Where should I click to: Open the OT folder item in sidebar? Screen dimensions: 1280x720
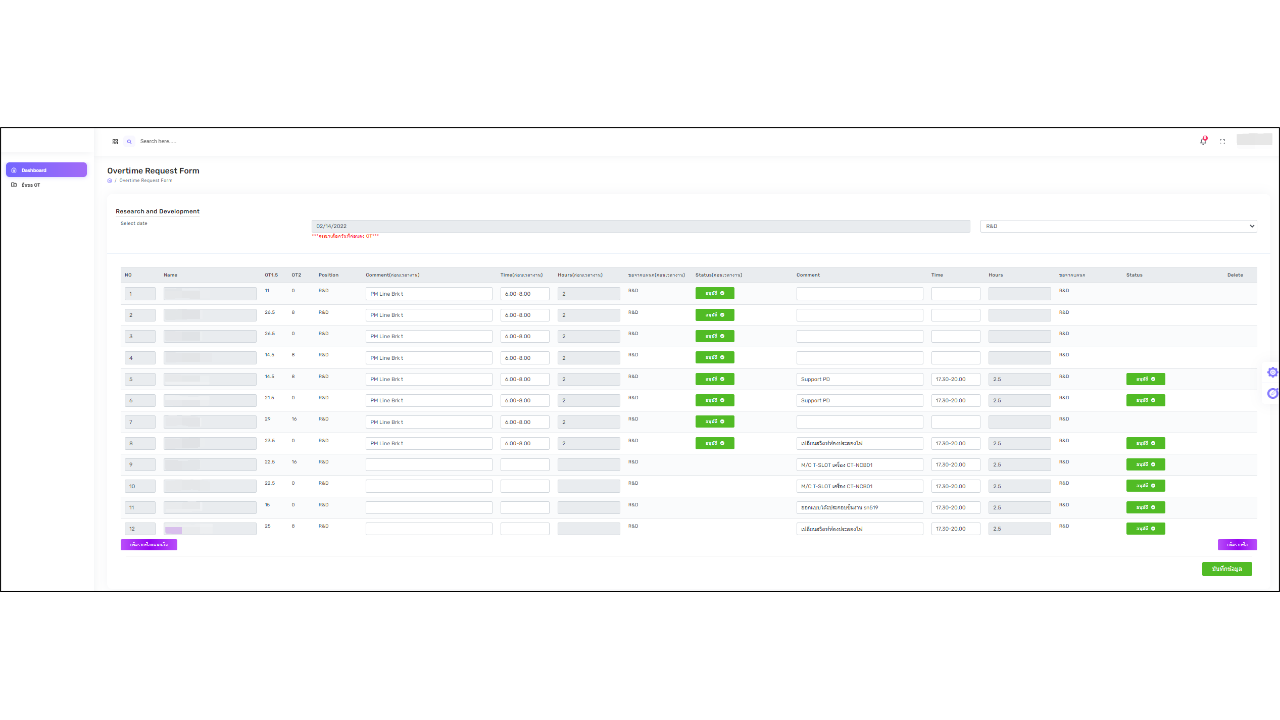(30, 185)
